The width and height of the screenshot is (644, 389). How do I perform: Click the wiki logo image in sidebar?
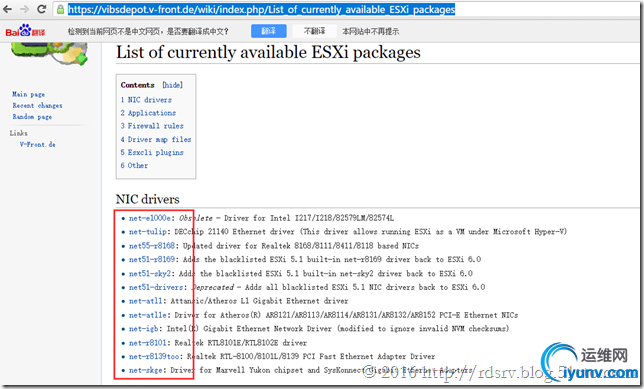click(x=49, y=53)
